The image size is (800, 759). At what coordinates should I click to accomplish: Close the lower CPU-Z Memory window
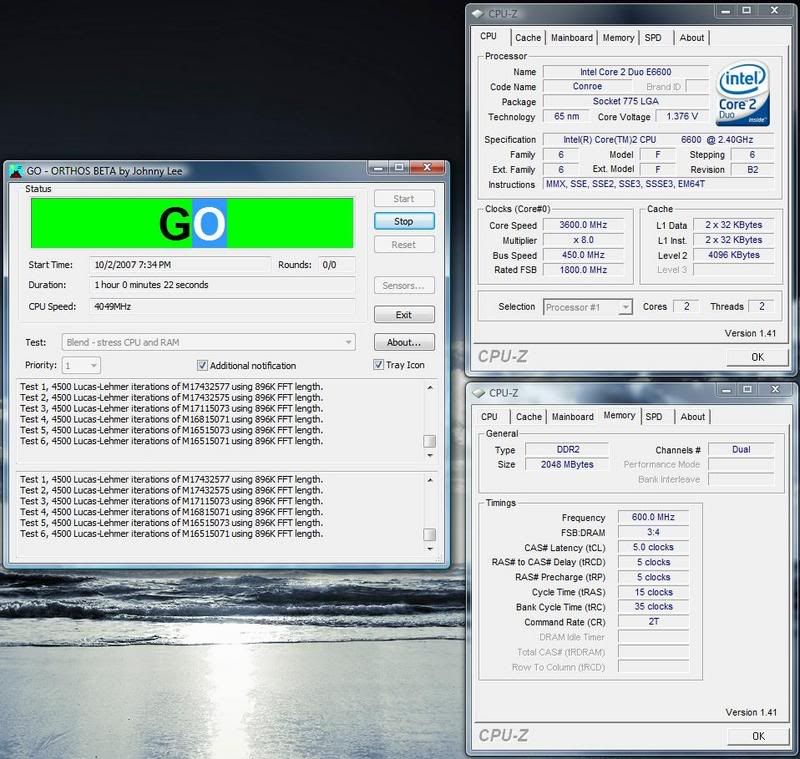click(775, 390)
